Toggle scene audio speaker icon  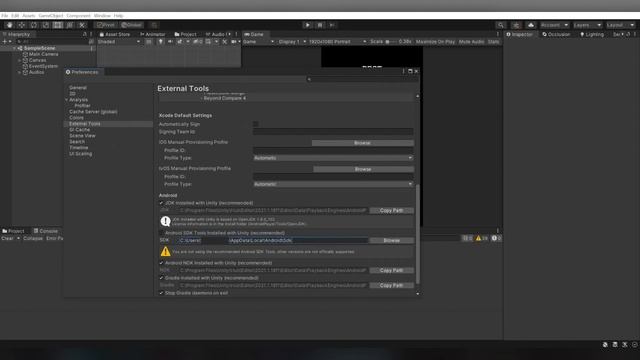(170, 42)
